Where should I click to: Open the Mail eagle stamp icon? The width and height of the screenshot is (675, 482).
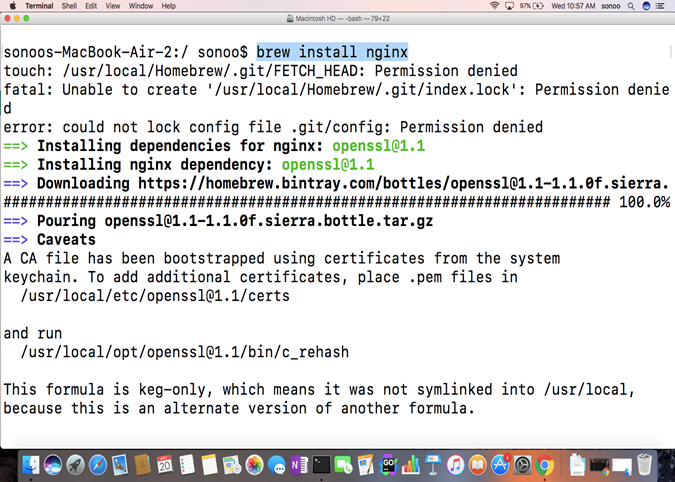point(120,465)
